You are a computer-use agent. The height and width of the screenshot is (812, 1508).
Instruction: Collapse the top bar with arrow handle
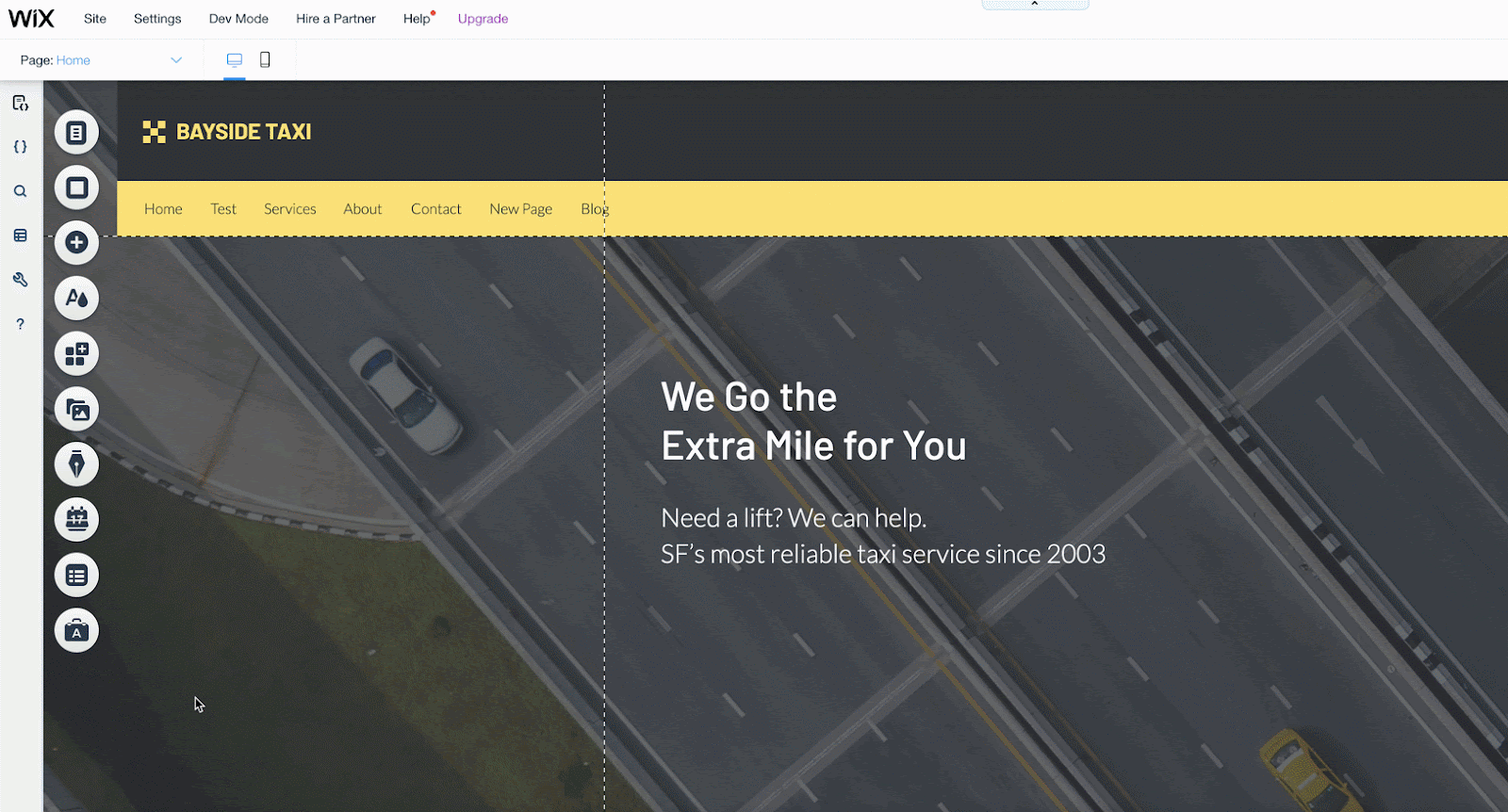1035,5
